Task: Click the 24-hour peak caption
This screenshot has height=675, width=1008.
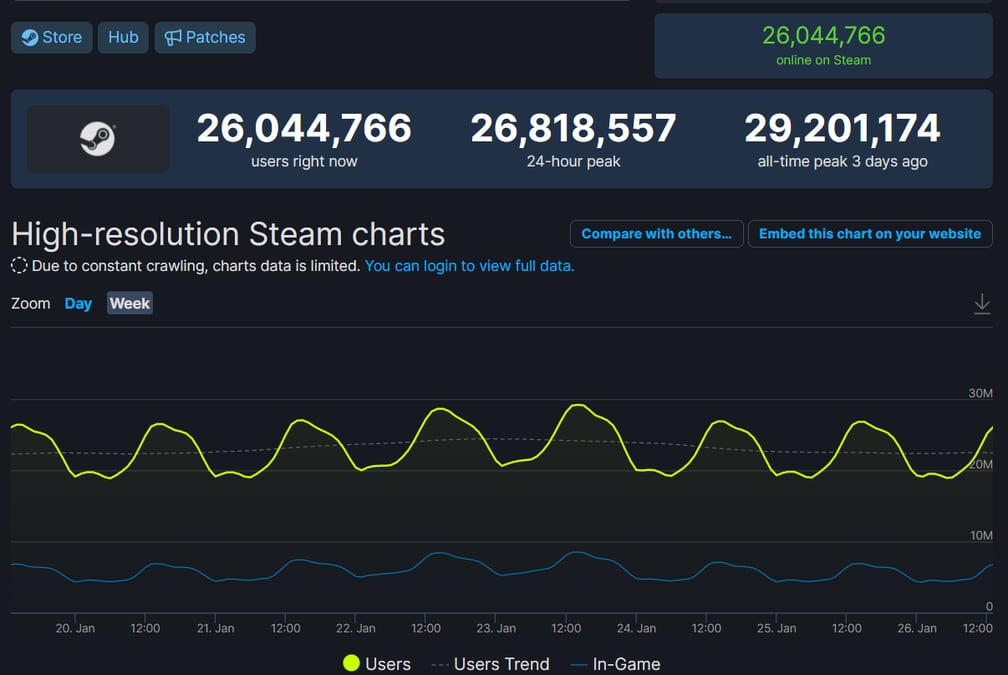Action: [573, 161]
